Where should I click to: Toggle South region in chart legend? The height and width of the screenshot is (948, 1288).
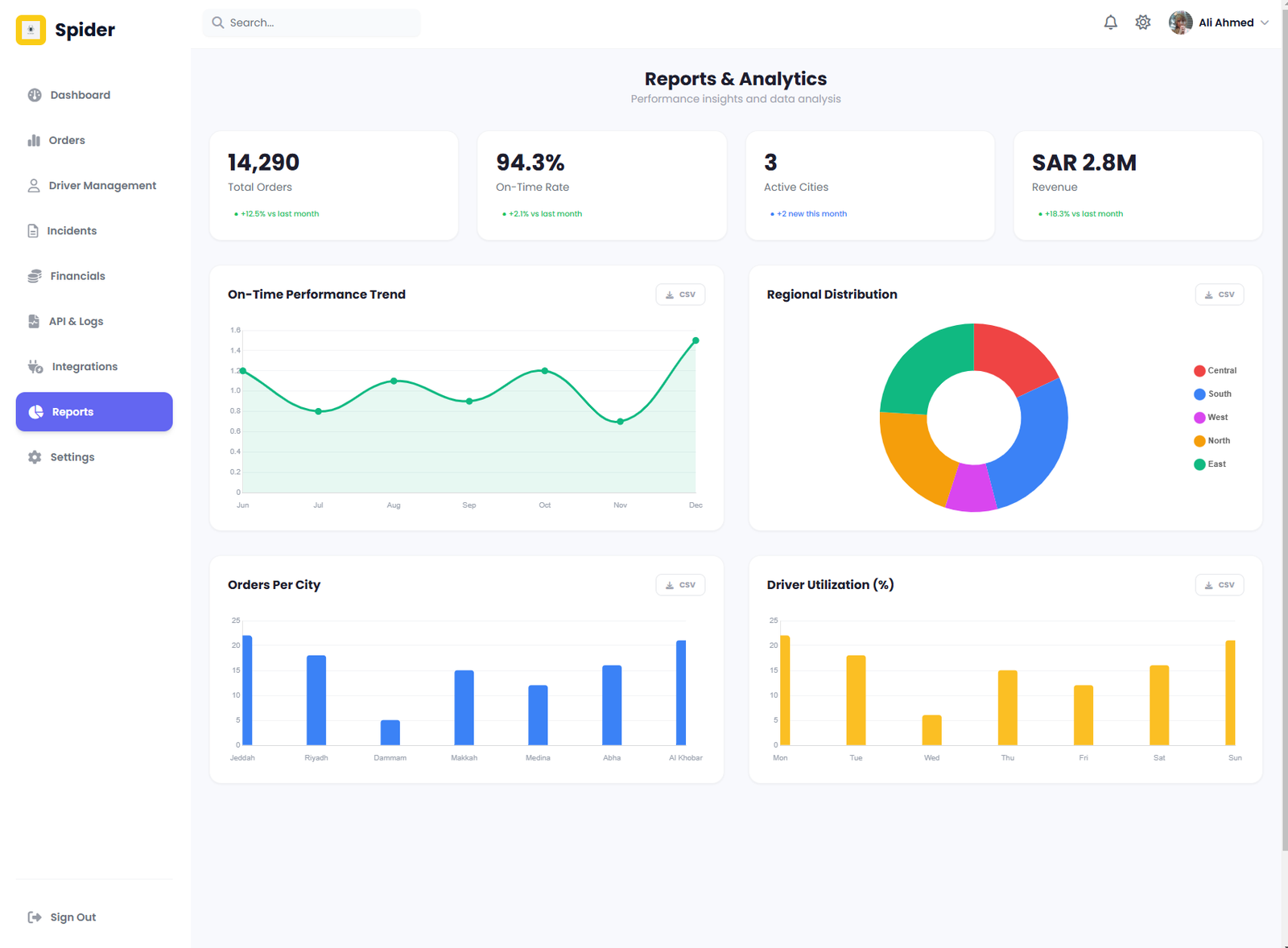[x=1212, y=394]
